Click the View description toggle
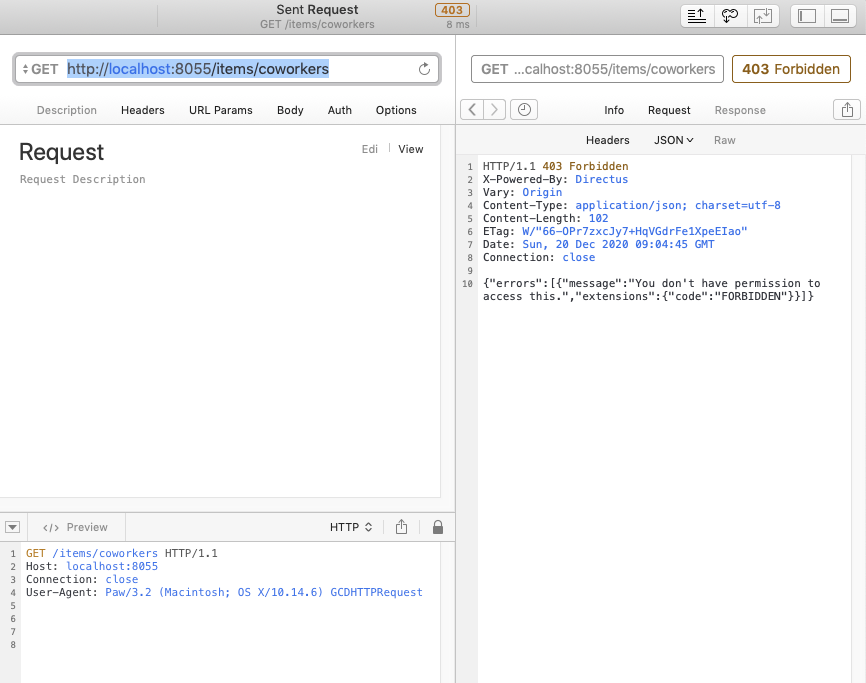The image size is (866, 683). point(410,149)
